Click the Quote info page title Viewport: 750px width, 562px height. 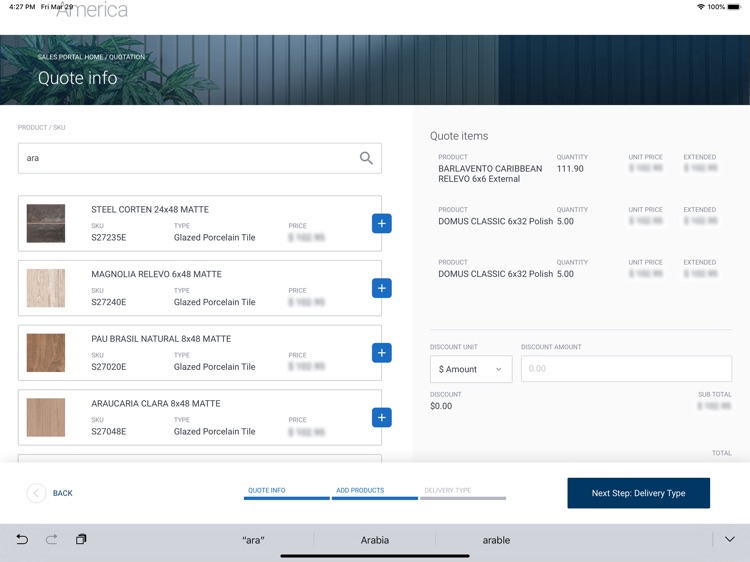coord(77,78)
